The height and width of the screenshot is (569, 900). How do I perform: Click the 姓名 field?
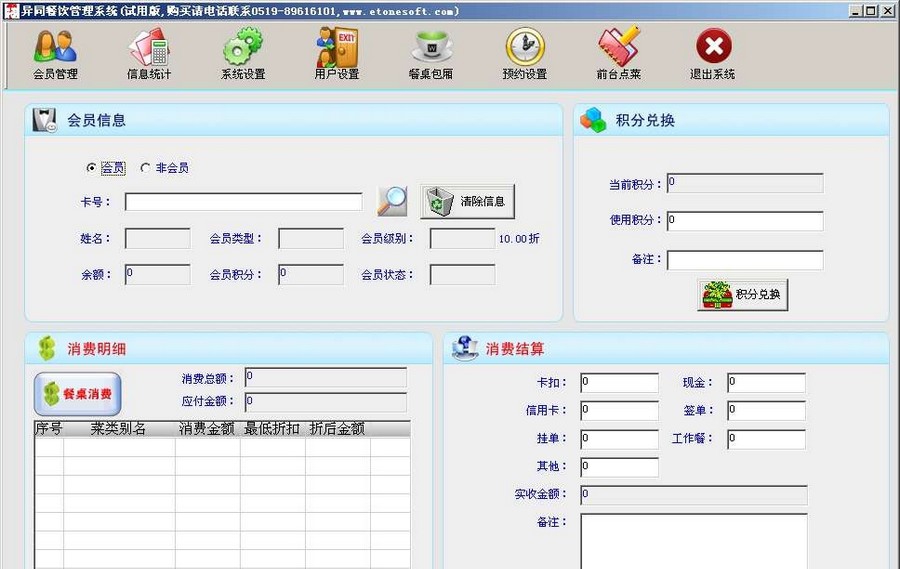(157, 238)
